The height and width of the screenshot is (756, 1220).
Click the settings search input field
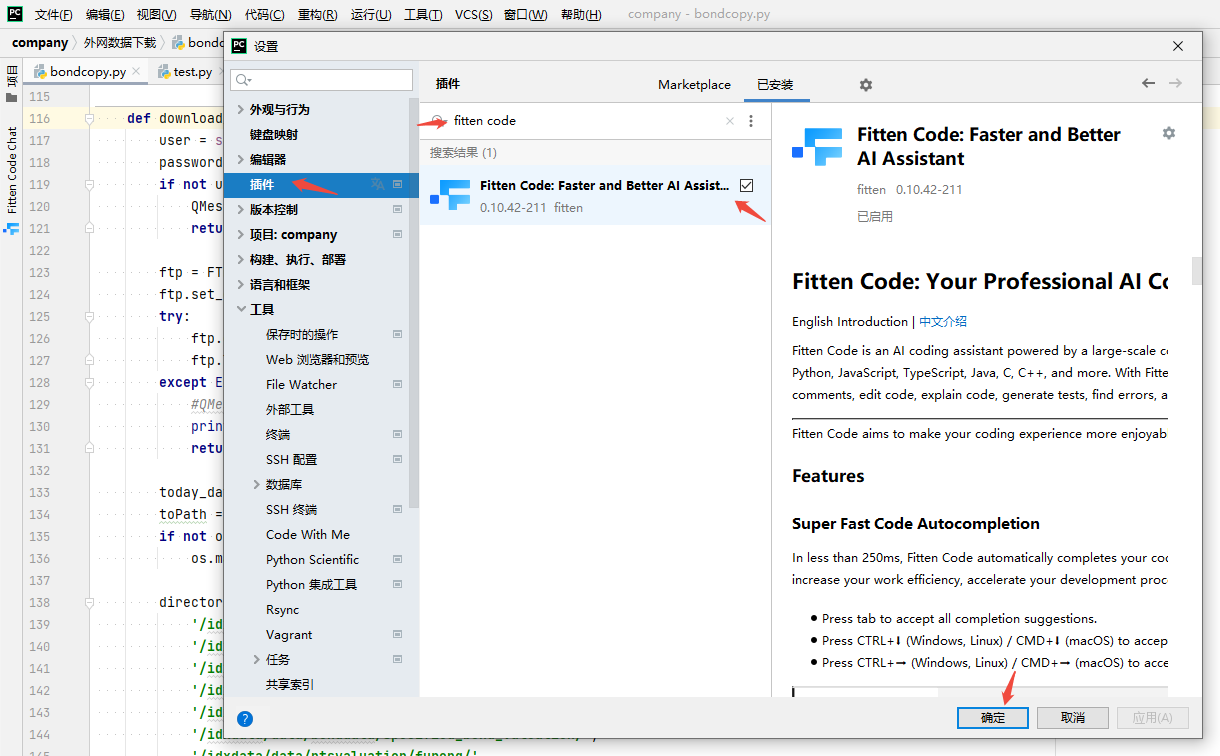click(x=321, y=80)
